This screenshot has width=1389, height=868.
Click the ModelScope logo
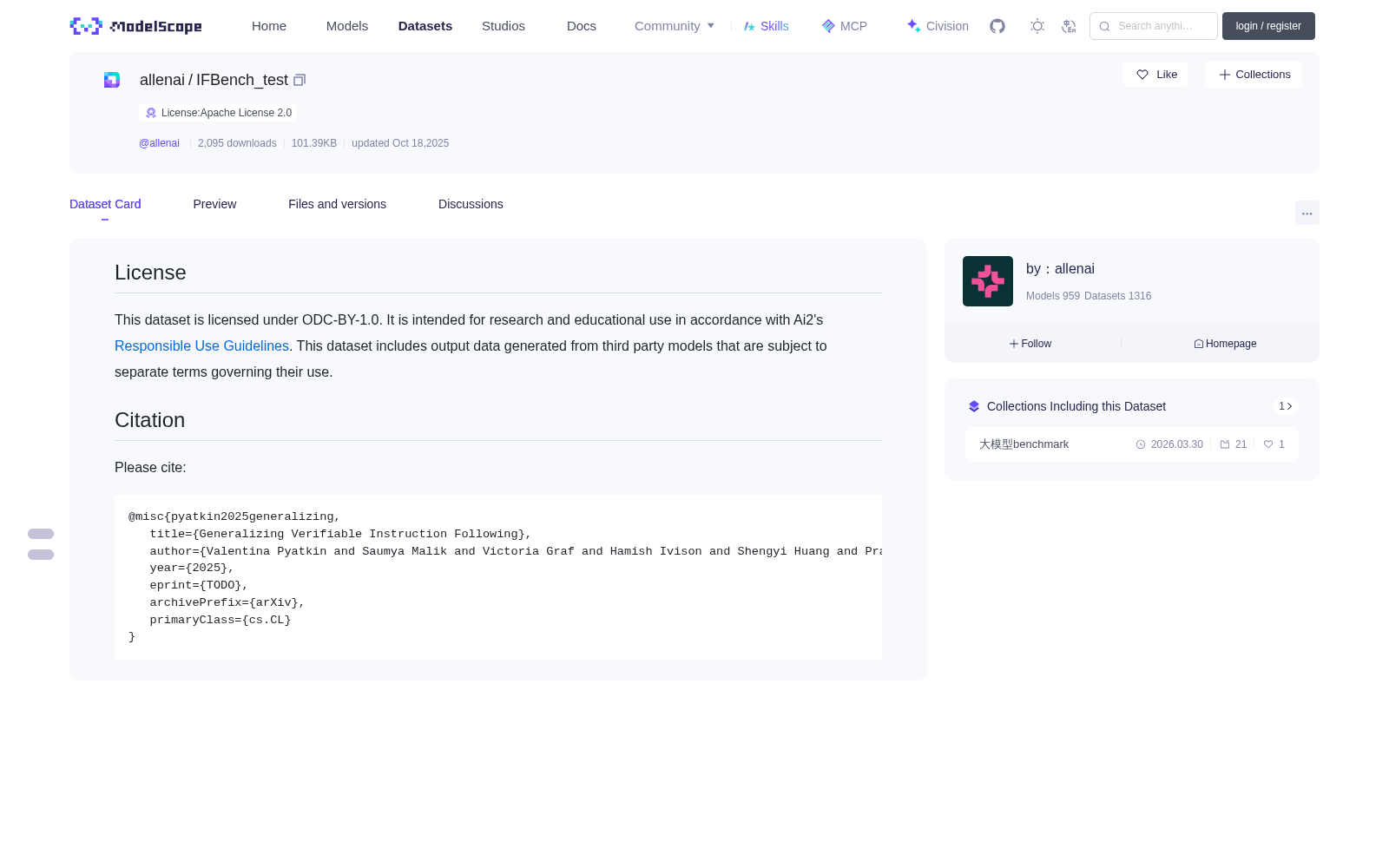(x=136, y=26)
